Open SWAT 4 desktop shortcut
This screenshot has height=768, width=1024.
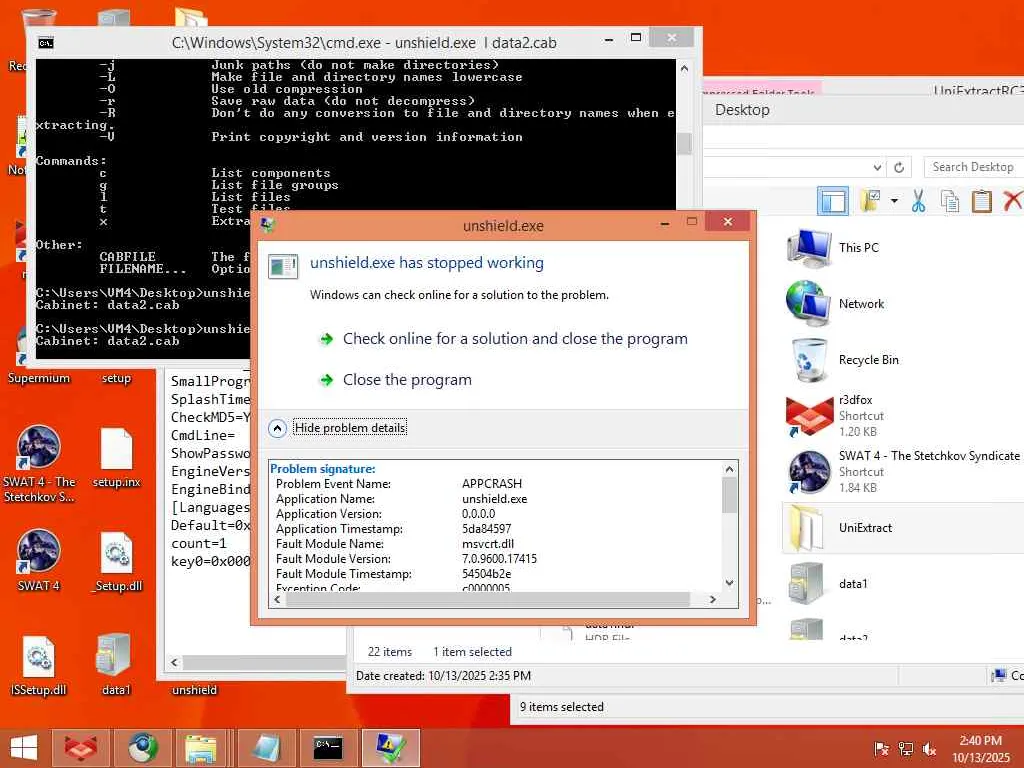coord(39,560)
